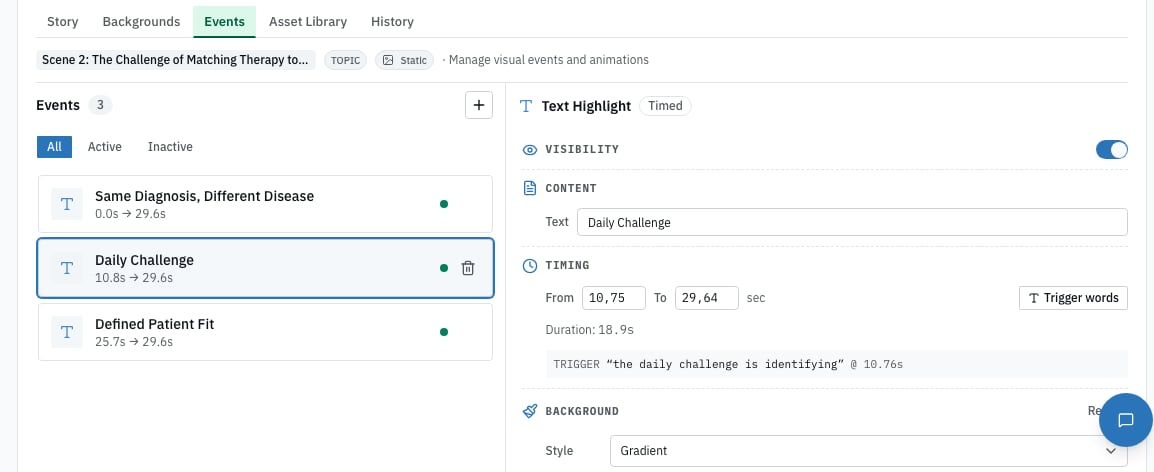1154x472 pixels.
Task: Click the paintbrush icon beside BACKGROUND
Action: (530, 411)
